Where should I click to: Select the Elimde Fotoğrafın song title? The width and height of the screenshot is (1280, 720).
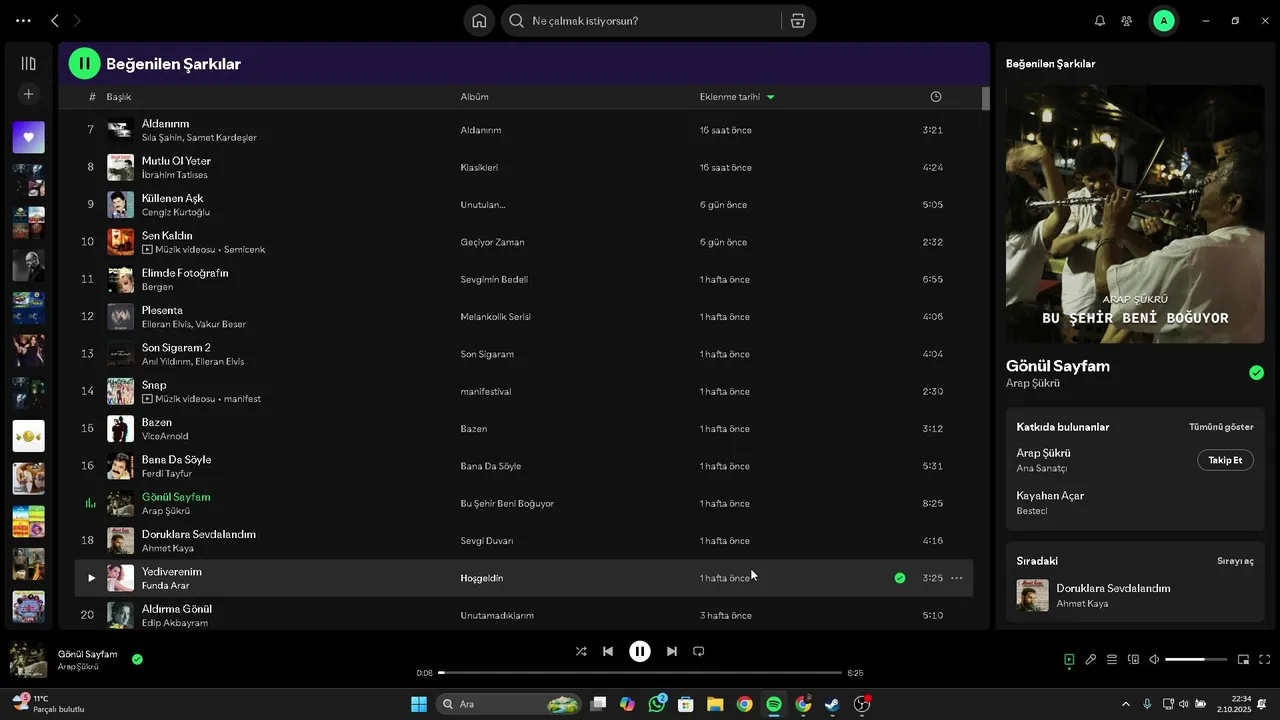point(185,273)
